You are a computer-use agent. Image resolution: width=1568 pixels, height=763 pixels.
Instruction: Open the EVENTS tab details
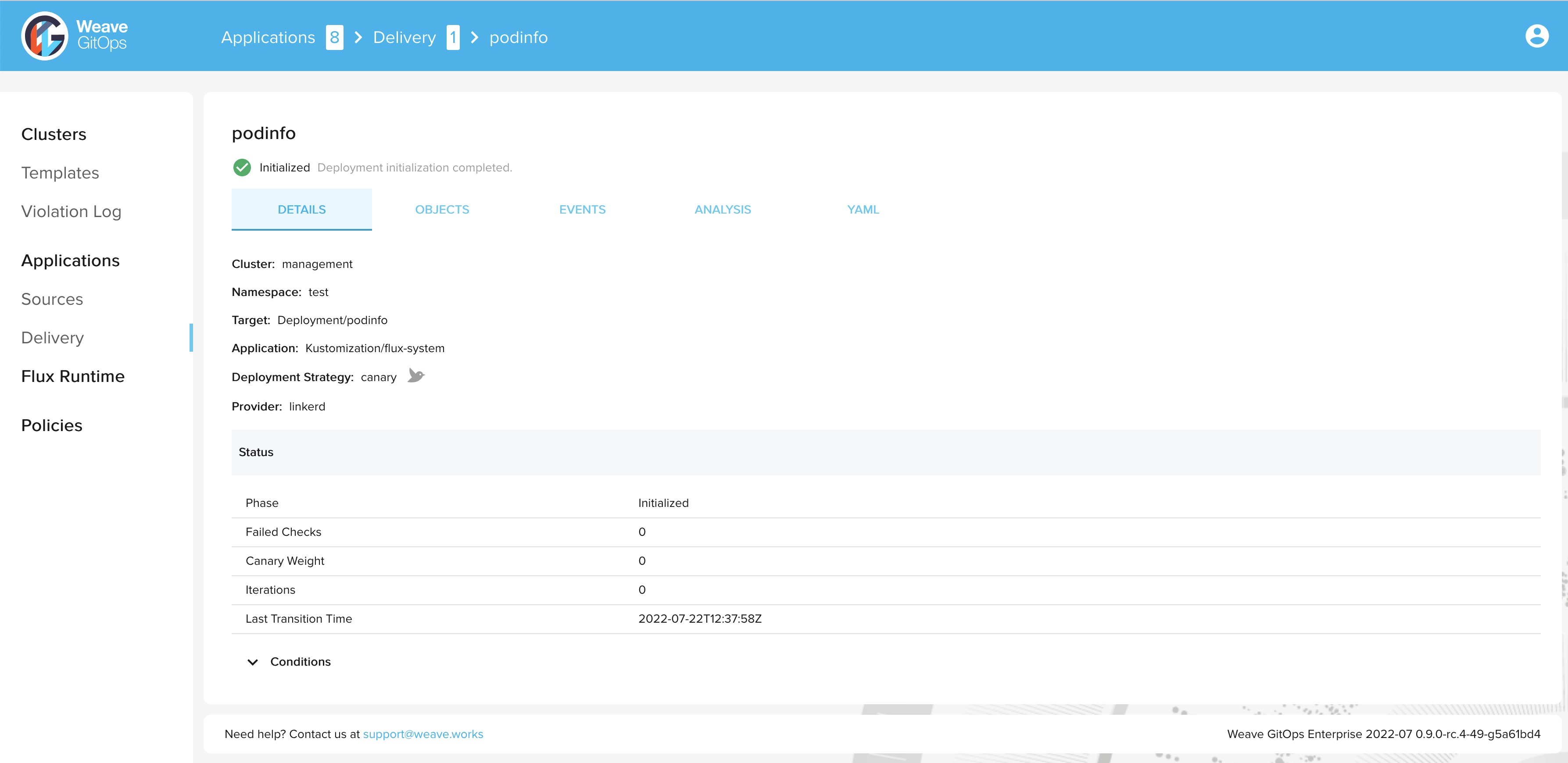point(583,209)
